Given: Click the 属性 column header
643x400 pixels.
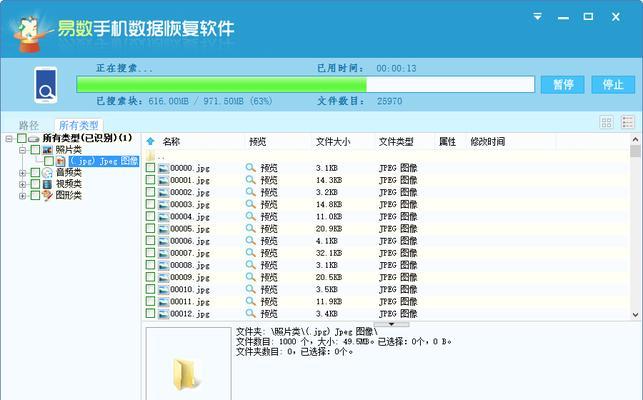Looking at the screenshot, I should click(x=447, y=142).
